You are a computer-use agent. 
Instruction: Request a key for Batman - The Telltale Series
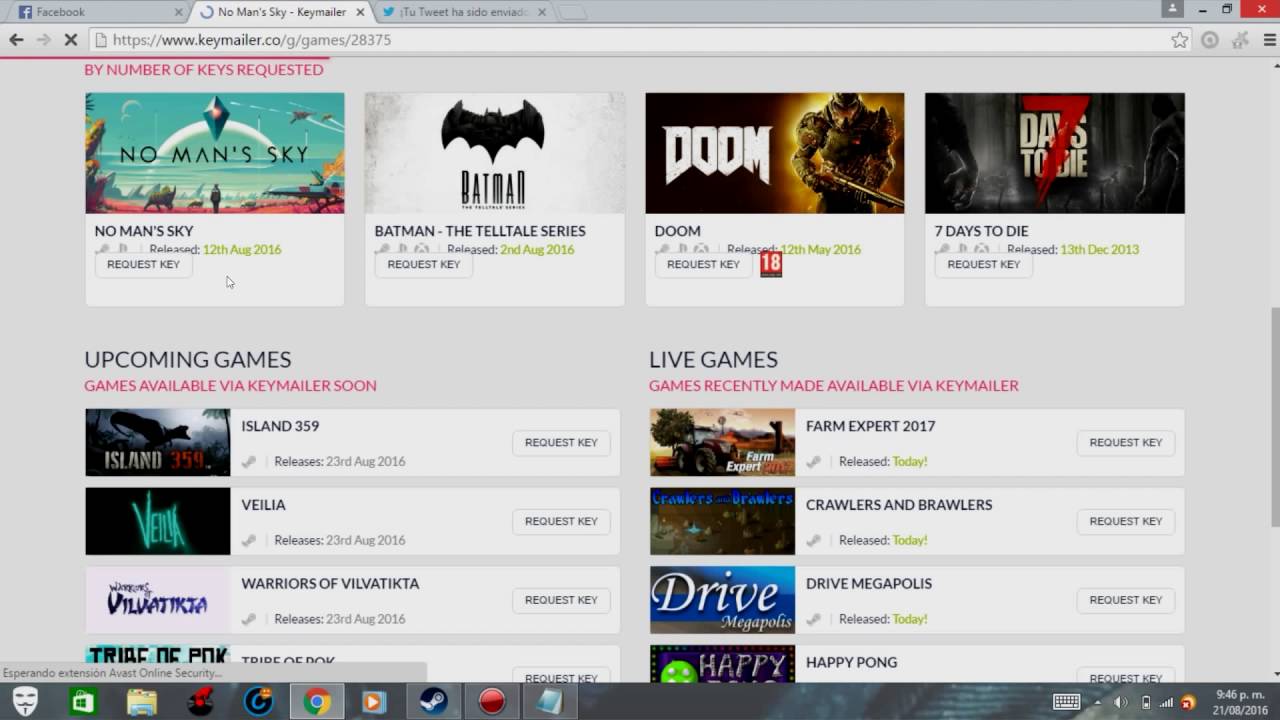tap(424, 264)
